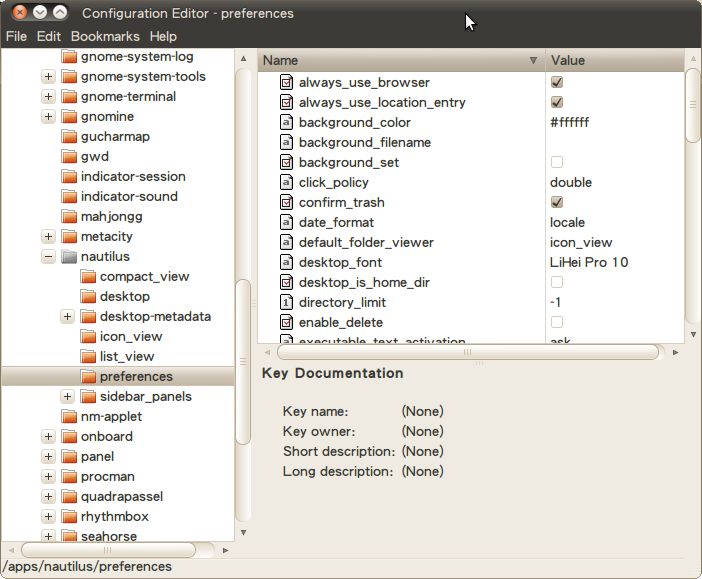The image size is (702, 579).
Task: Click the indicator-session folder icon
Action: [69, 177]
